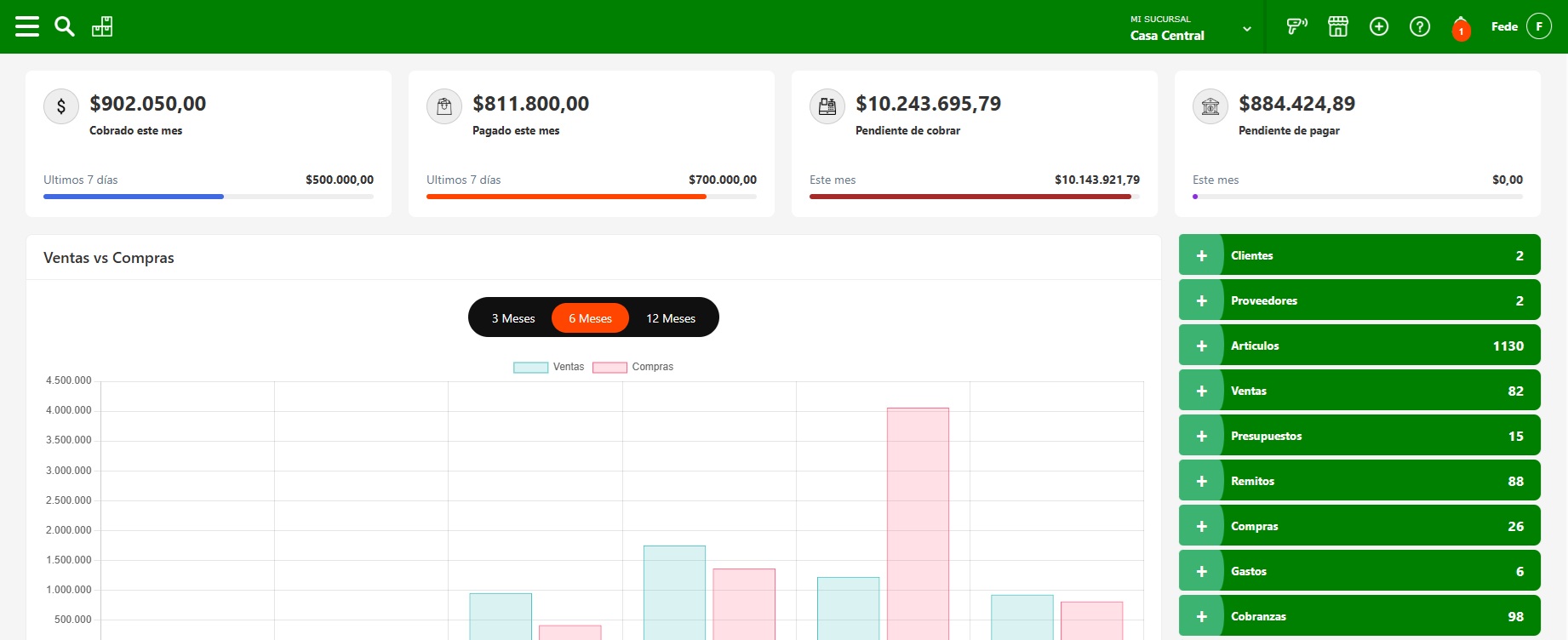The height and width of the screenshot is (640, 1568).
Task: Select the 6 Meses chart range
Action: pyautogui.click(x=590, y=318)
